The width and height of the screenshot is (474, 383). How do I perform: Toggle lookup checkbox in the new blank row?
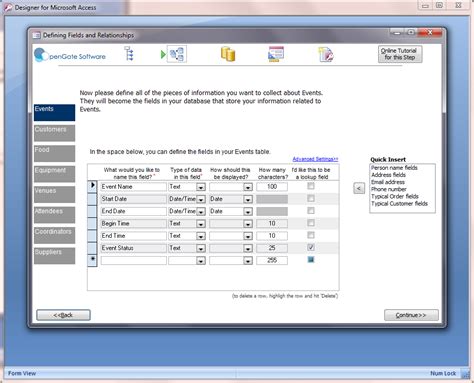(x=311, y=259)
